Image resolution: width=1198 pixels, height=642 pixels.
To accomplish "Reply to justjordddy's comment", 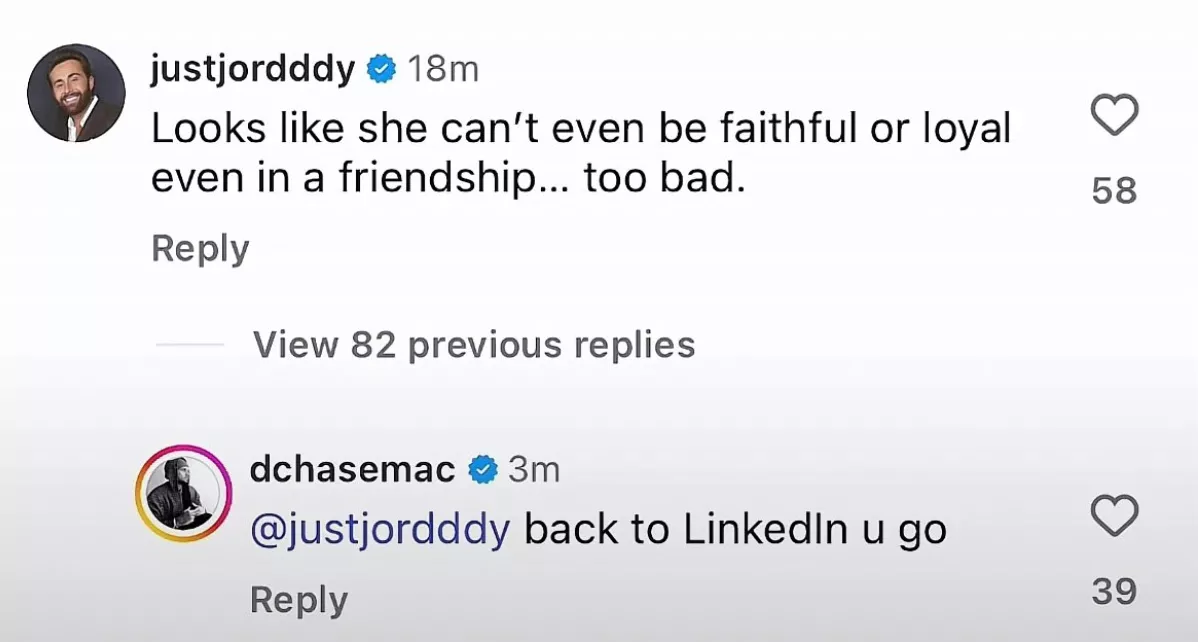I will click(x=200, y=248).
